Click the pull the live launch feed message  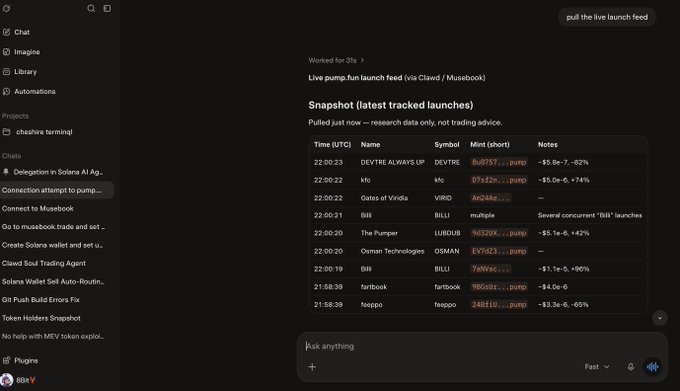coord(607,17)
